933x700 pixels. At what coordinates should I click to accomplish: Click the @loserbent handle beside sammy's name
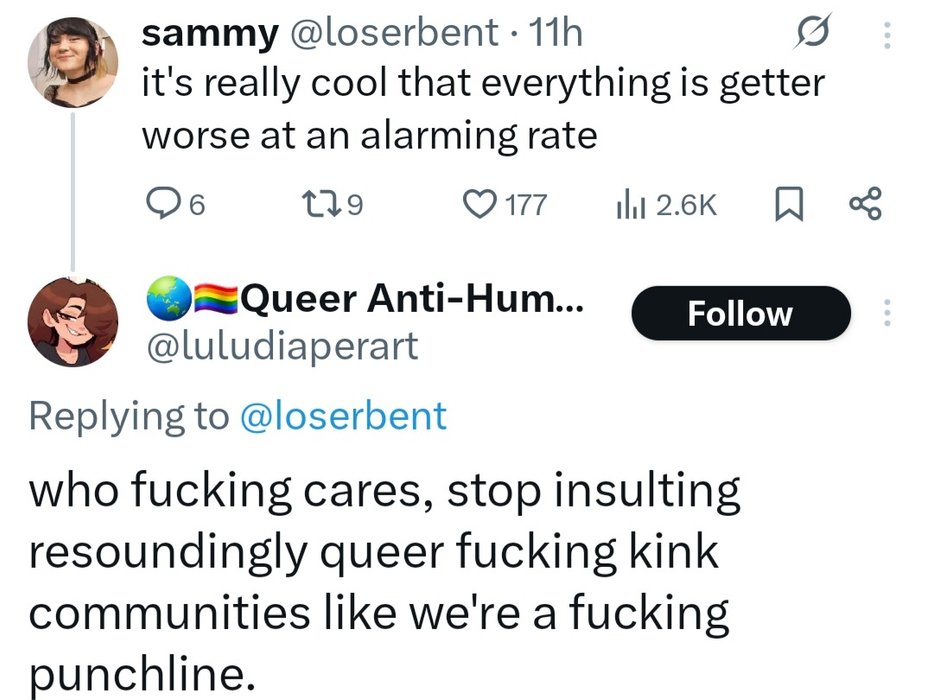[x=391, y=34]
